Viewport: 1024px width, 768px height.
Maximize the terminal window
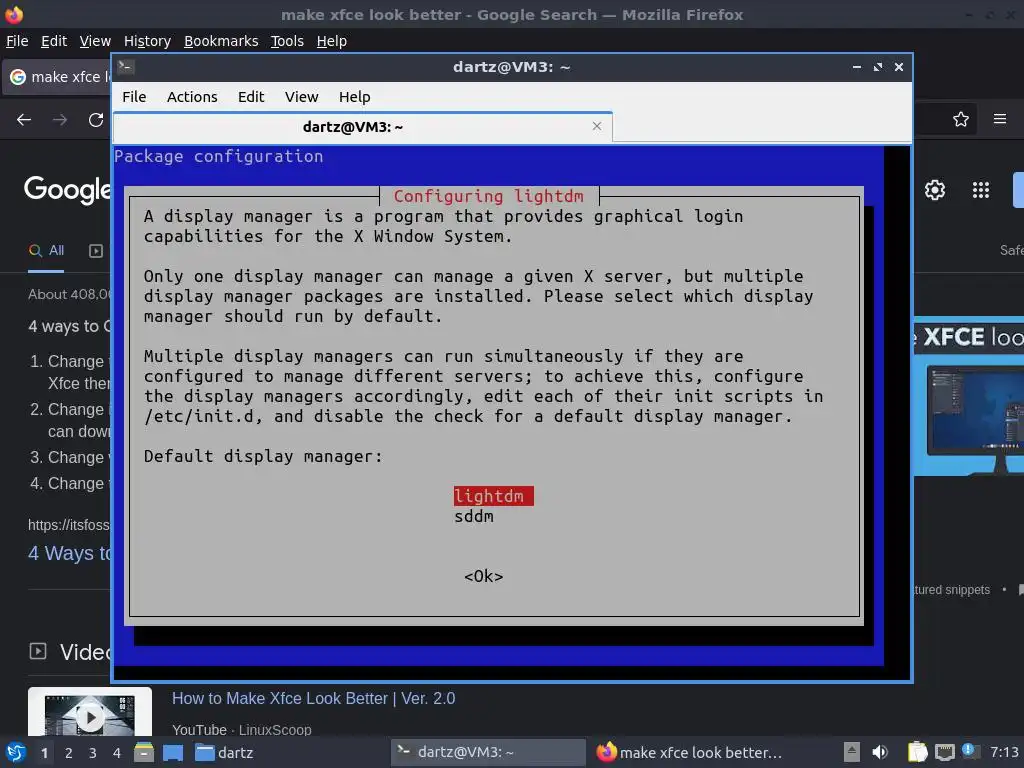click(x=878, y=67)
